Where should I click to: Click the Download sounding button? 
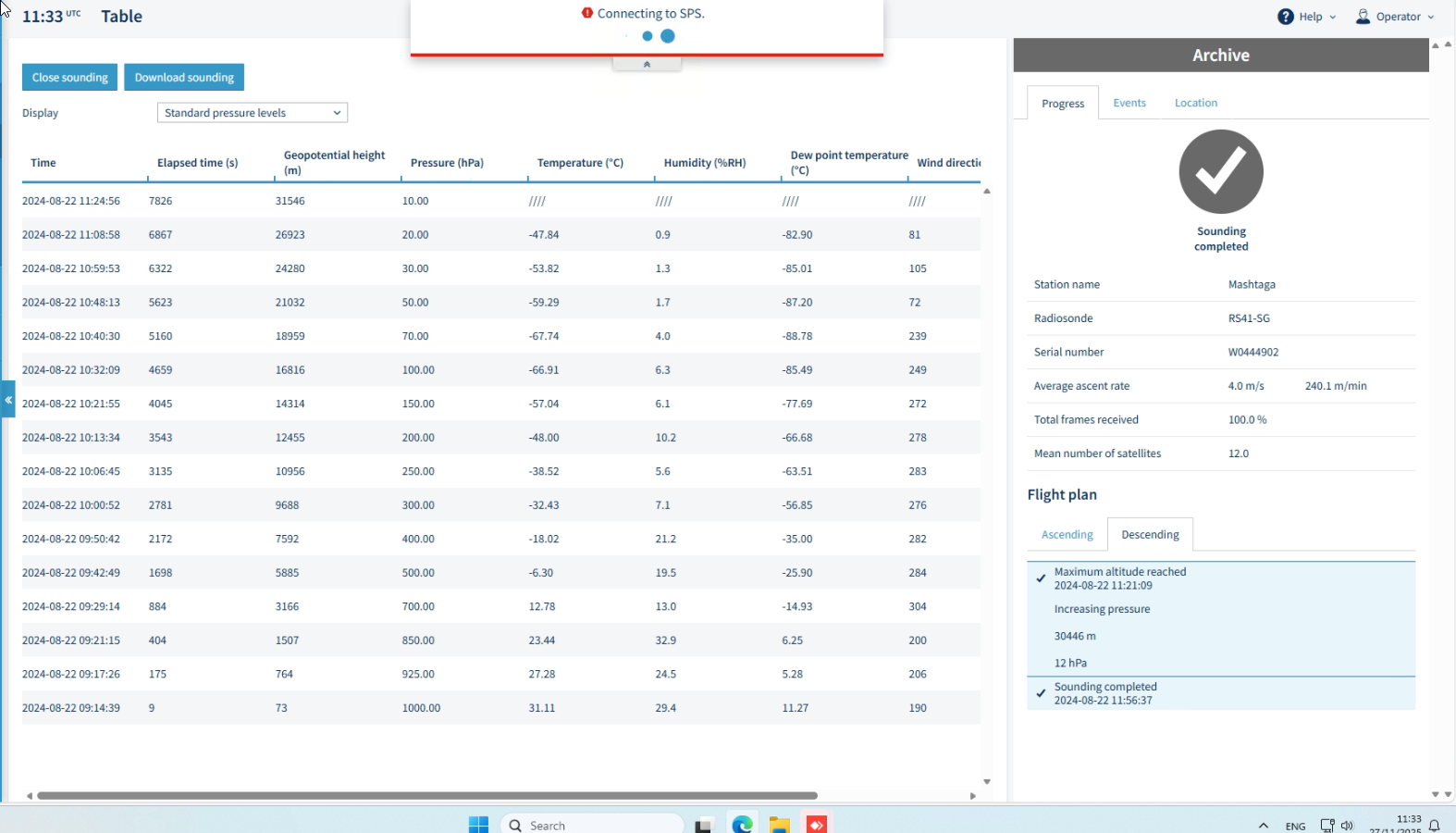[x=184, y=77]
